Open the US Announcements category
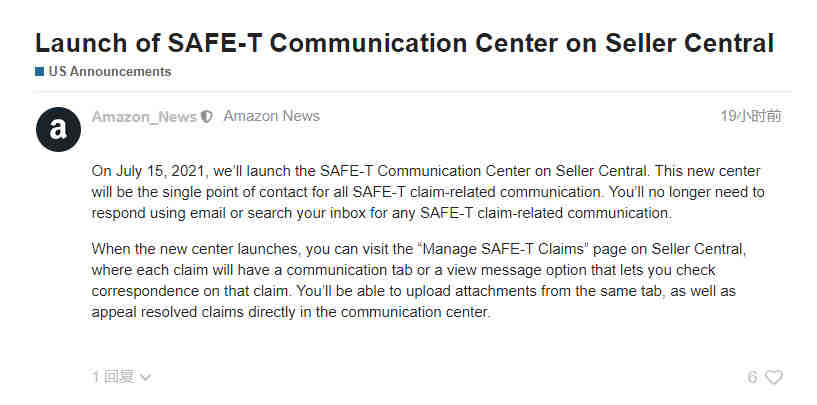This screenshot has height=405, width=817. (110, 72)
